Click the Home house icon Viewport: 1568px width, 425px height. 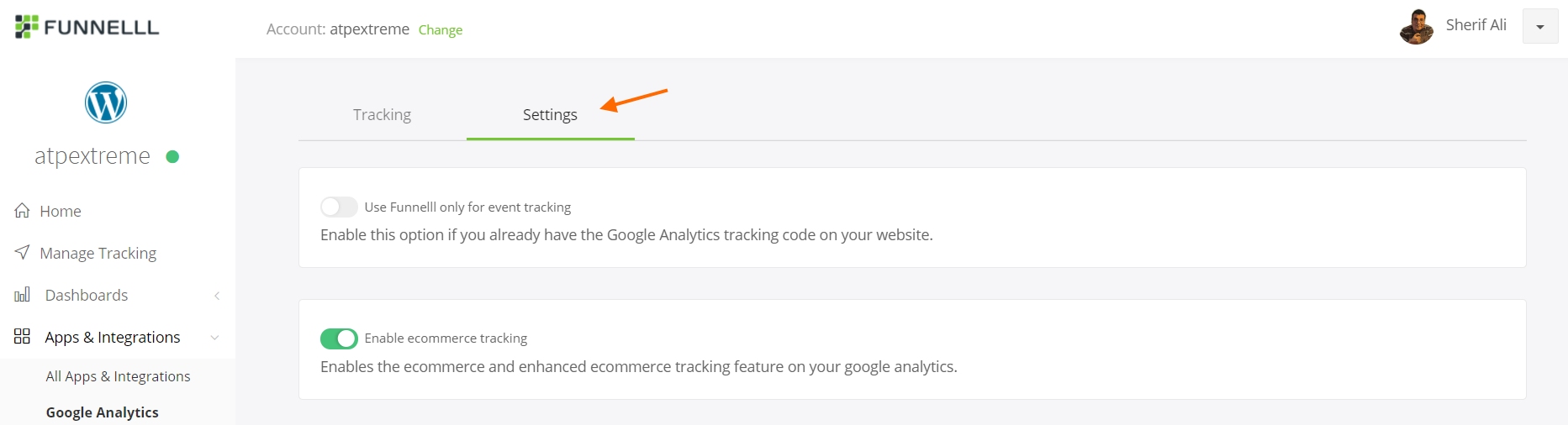pos(23,211)
